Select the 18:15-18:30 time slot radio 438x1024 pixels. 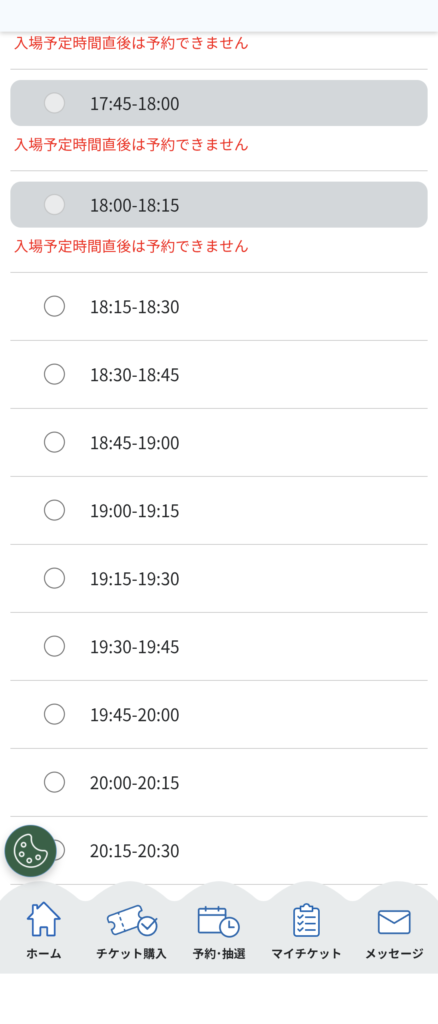coord(54,306)
